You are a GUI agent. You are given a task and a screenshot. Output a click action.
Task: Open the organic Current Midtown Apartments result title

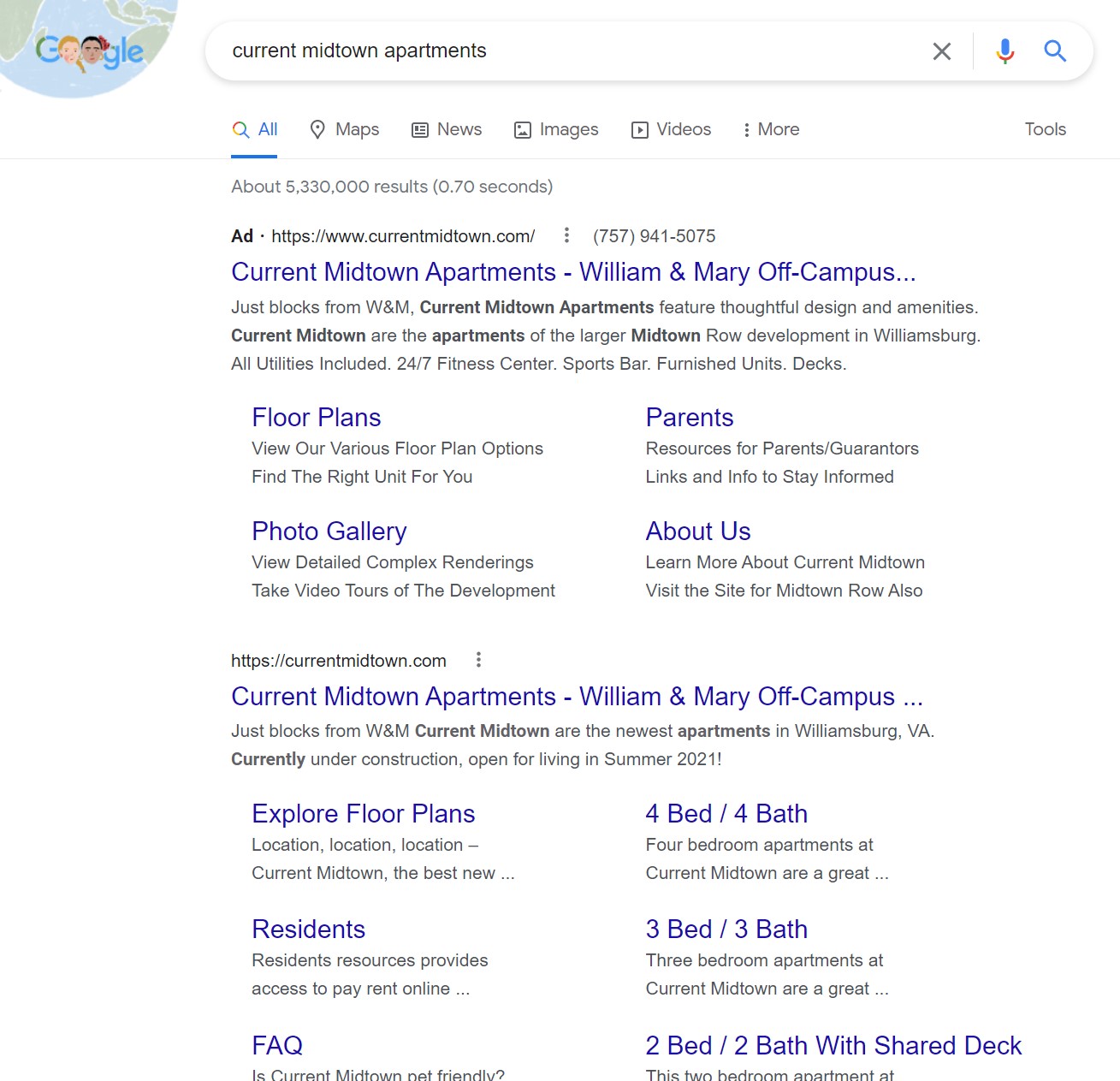(x=576, y=696)
